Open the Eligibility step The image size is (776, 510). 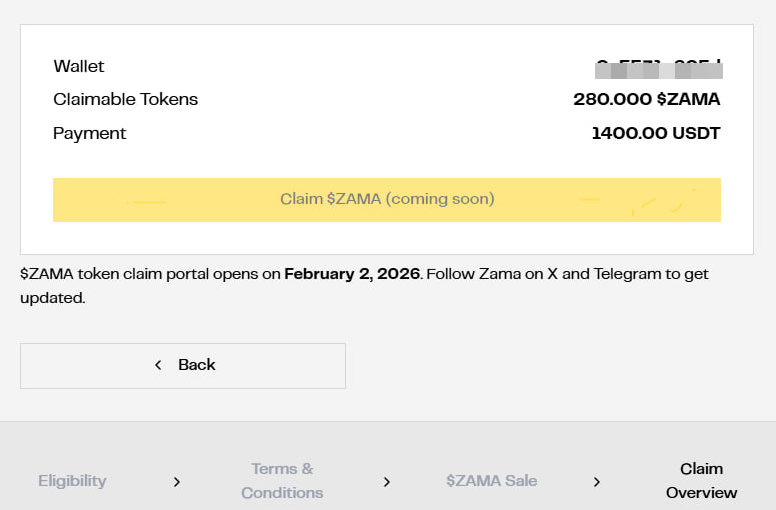(x=72, y=481)
